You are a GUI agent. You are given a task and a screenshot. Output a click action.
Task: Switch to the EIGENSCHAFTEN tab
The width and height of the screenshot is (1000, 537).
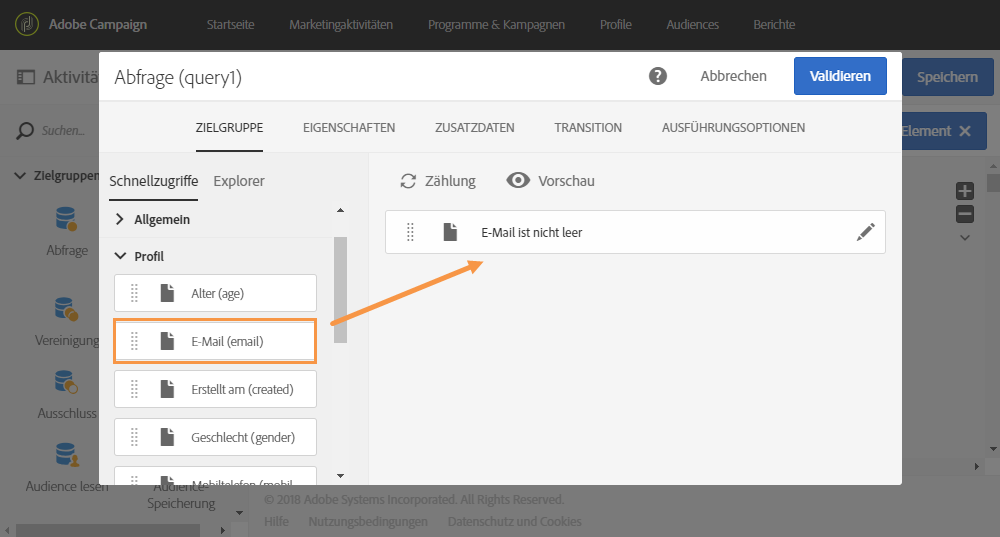(349, 128)
